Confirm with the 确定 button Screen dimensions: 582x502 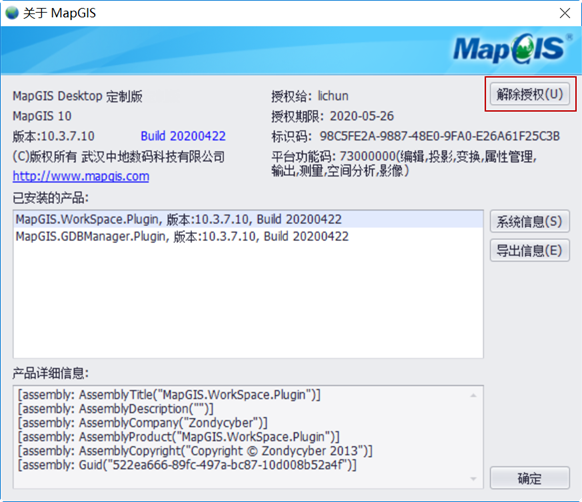tap(530, 478)
